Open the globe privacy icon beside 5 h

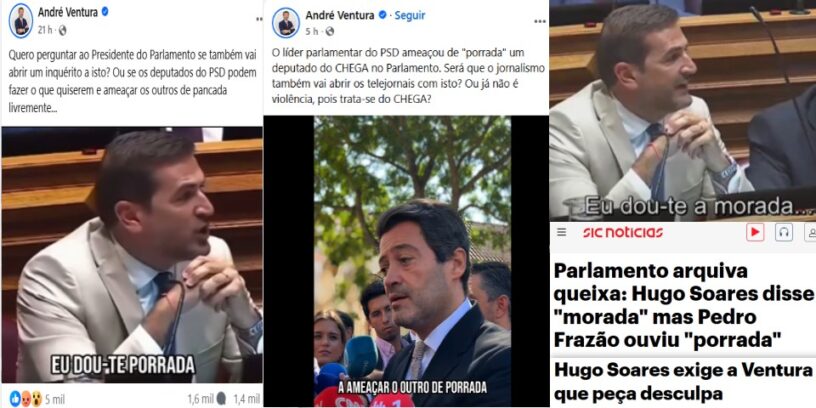point(329,32)
